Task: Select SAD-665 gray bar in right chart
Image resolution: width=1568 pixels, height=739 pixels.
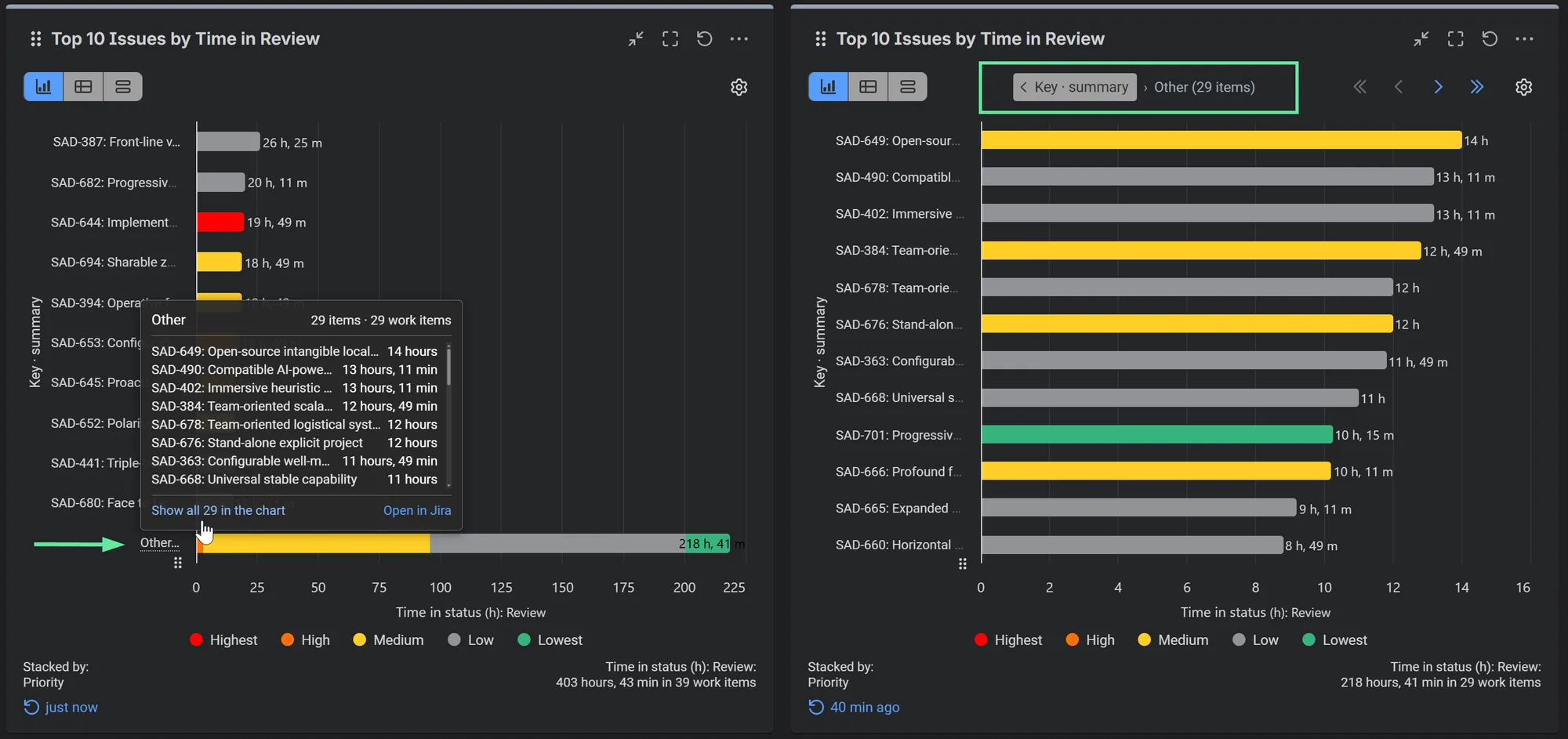Action: tap(1138, 508)
